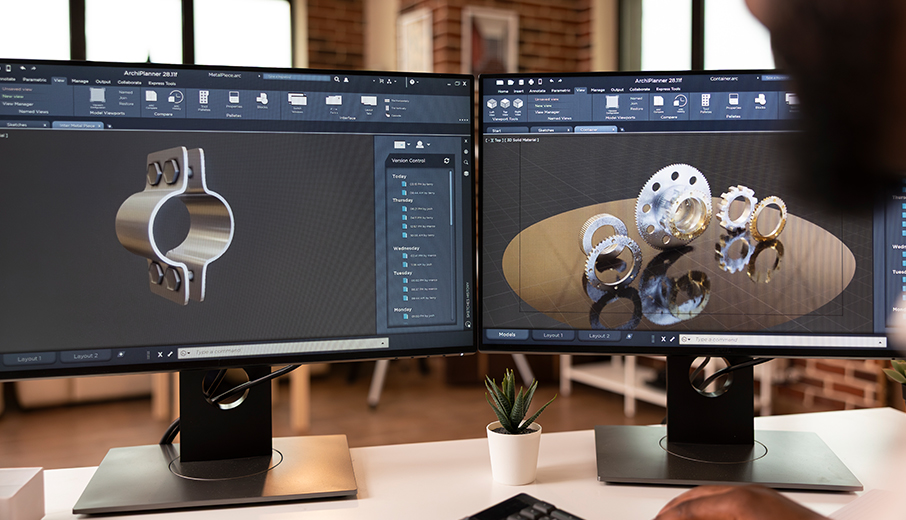Click Join in Model Viewports on right monitor
This screenshot has height=520, width=906.
coord(634,103)
